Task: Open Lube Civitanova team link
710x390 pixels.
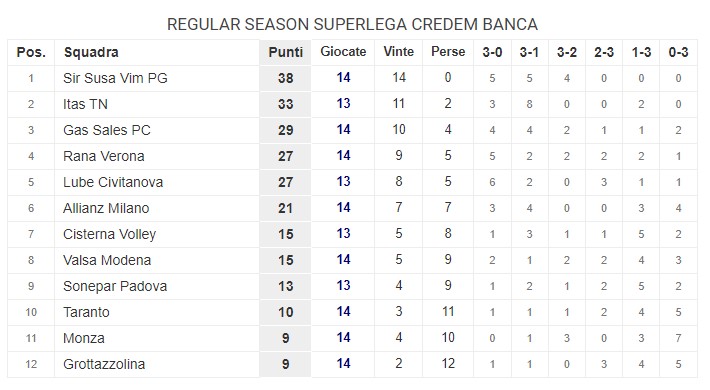Action: 113,182
